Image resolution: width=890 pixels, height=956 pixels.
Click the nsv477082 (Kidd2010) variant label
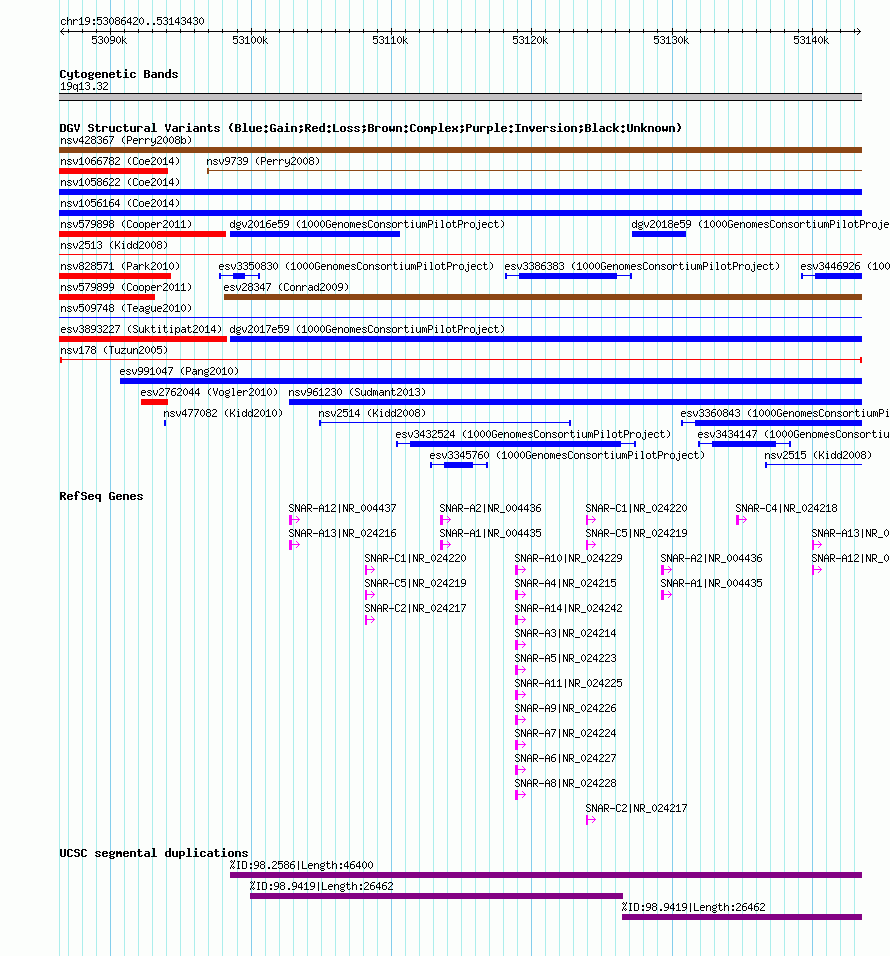click(x=223, y=413)
